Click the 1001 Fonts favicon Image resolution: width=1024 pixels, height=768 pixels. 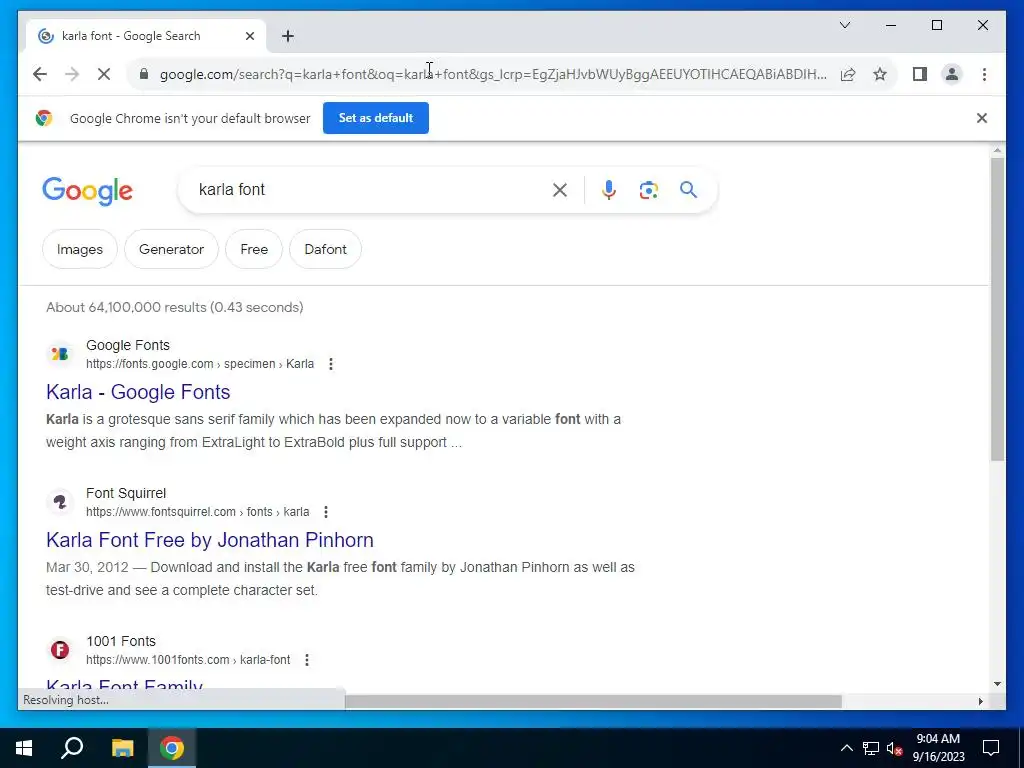[x=59, y=650]
